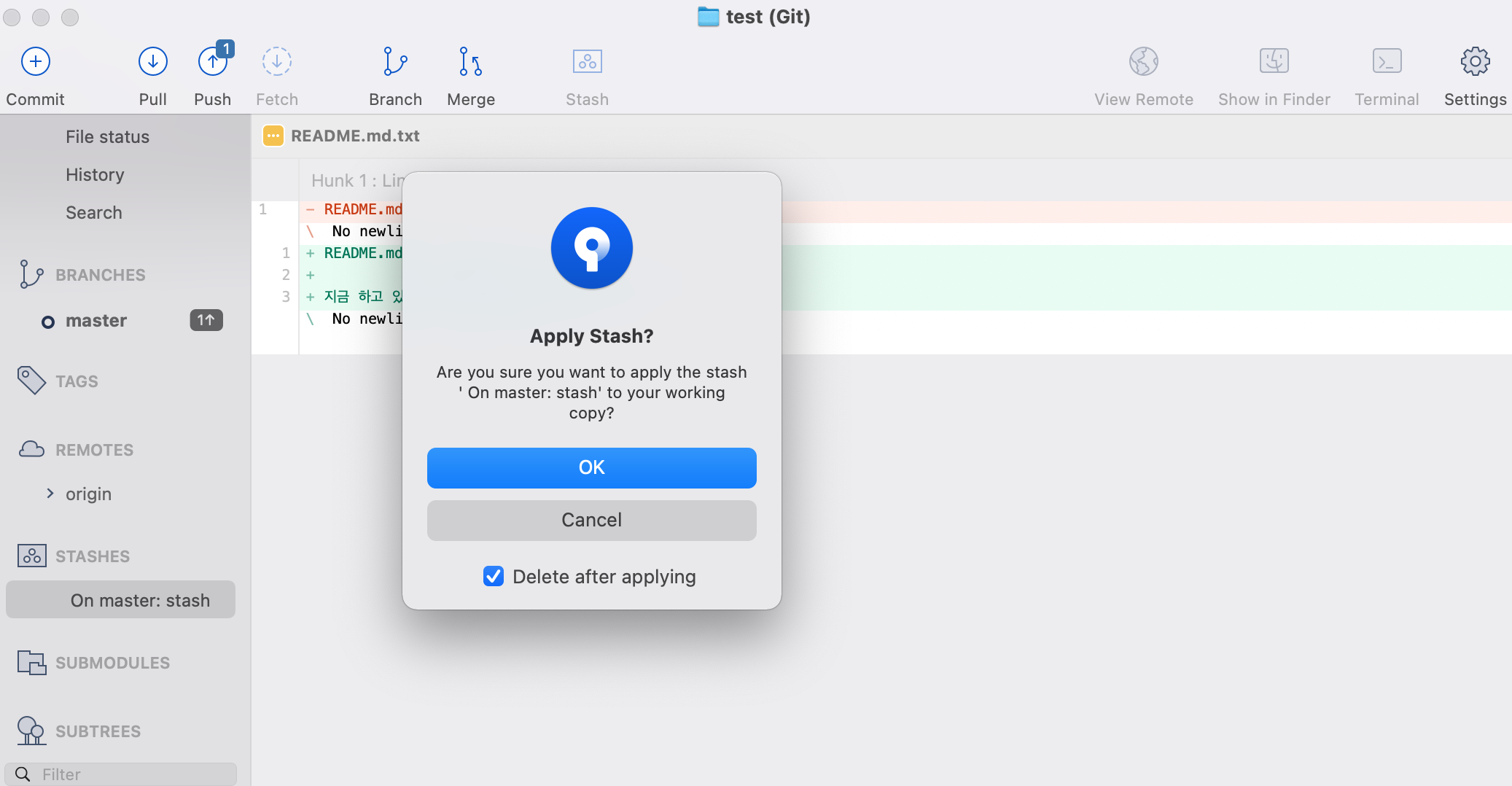
Task: Click the STASHES header label
Action: tap(93, 556)
